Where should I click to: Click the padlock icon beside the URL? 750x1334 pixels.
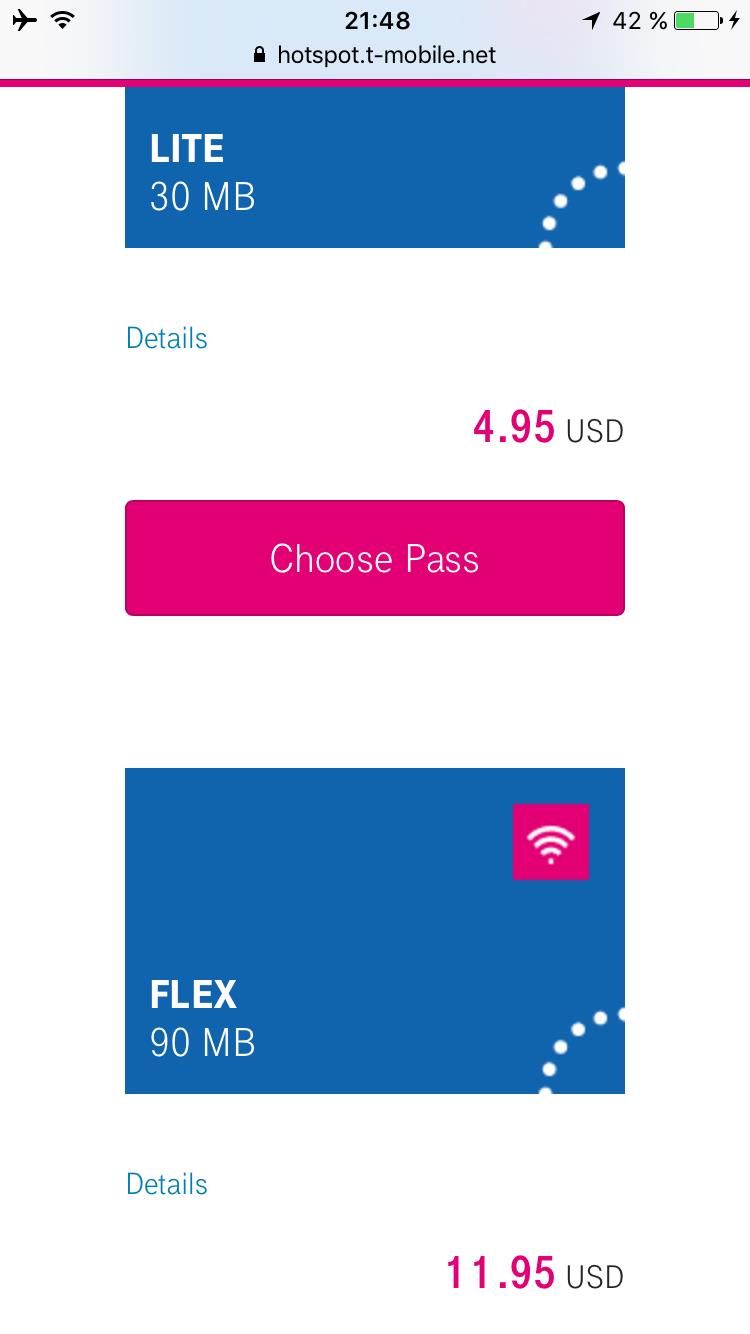(x=262, y=56)
